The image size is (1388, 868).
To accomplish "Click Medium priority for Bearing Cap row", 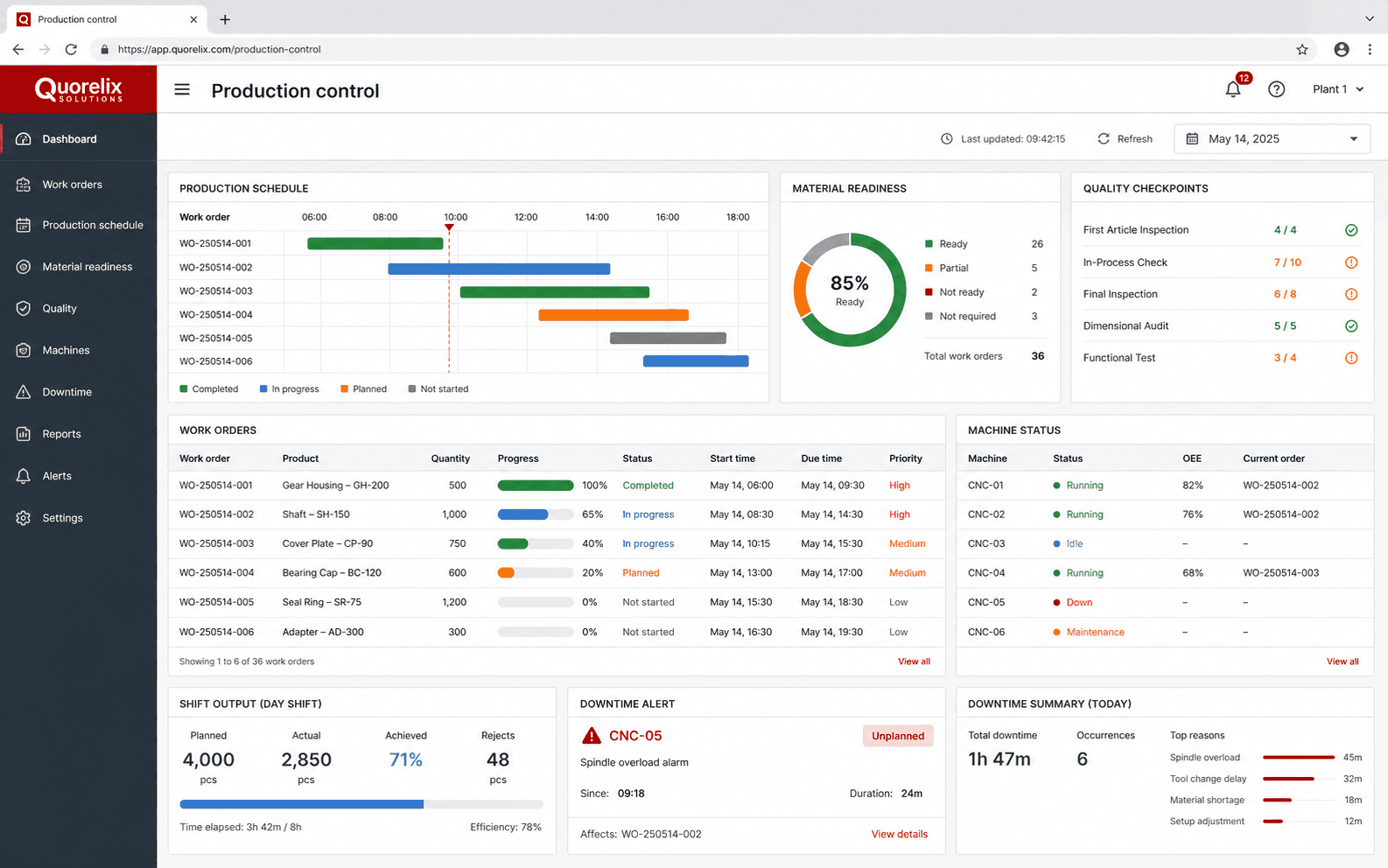I will tap(907, 573).
